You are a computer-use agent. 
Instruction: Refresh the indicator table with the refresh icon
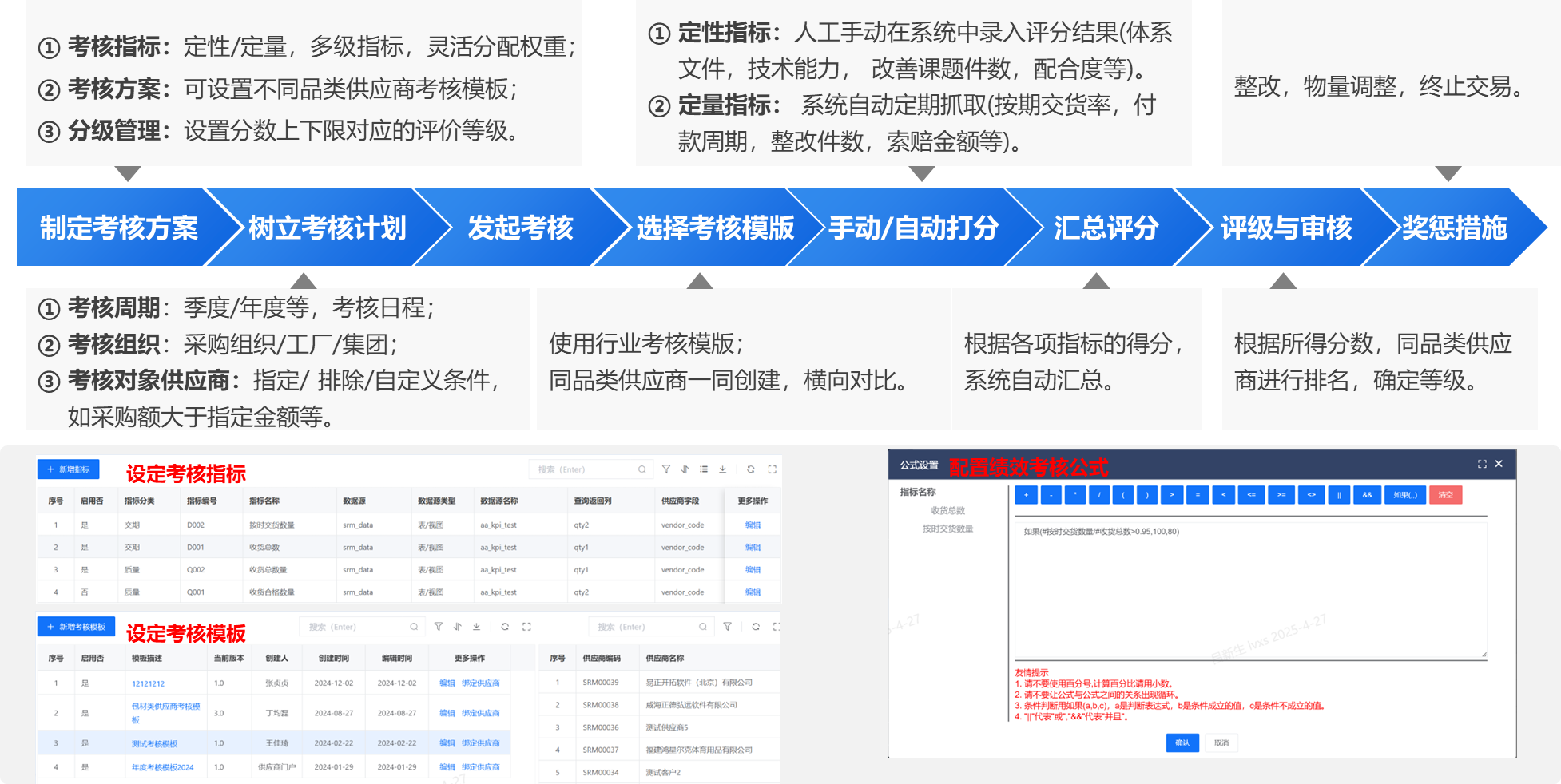point(751,469)
